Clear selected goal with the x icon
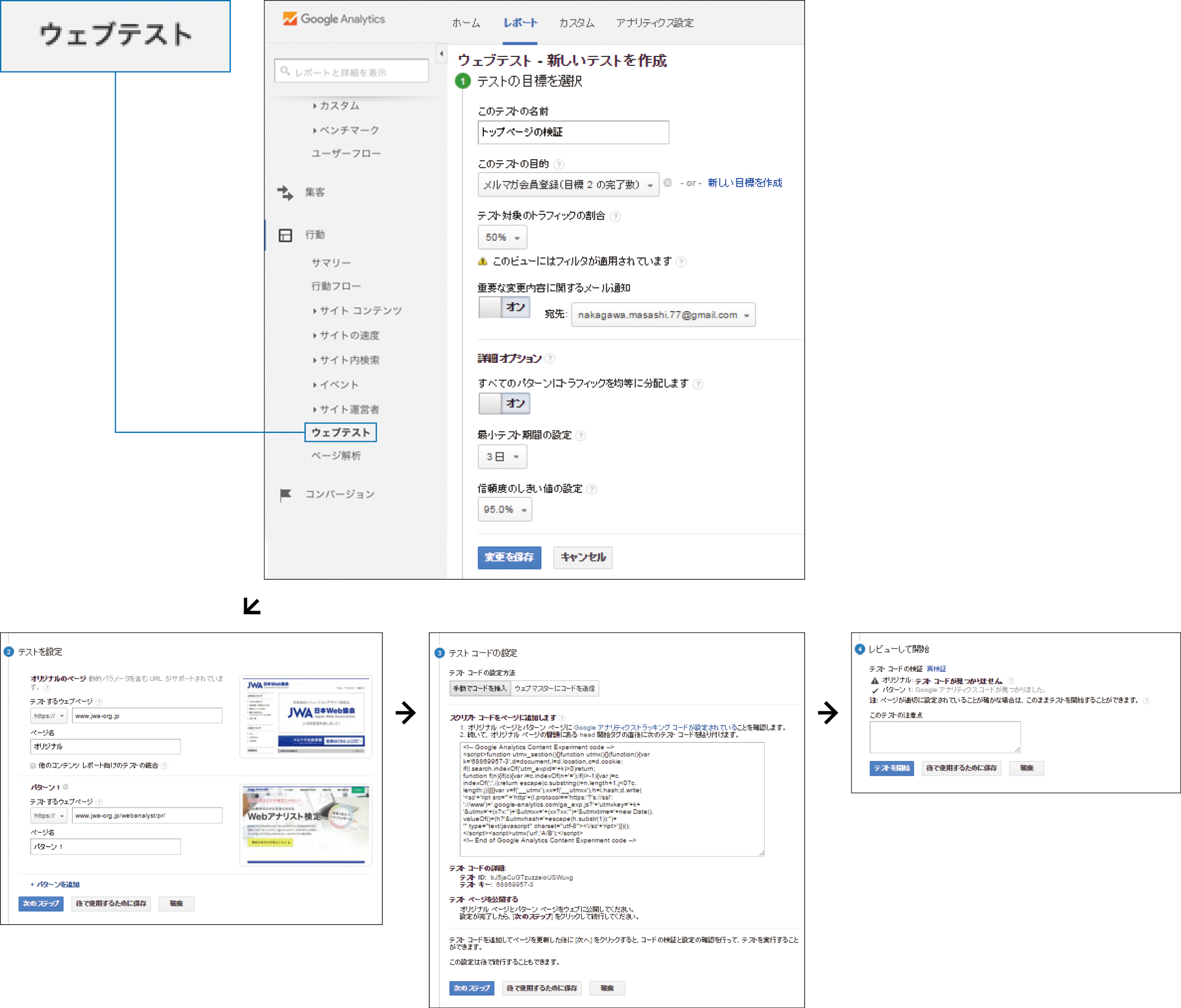The height and width of the screenshot is (1008, 1181). click(668, 183)
